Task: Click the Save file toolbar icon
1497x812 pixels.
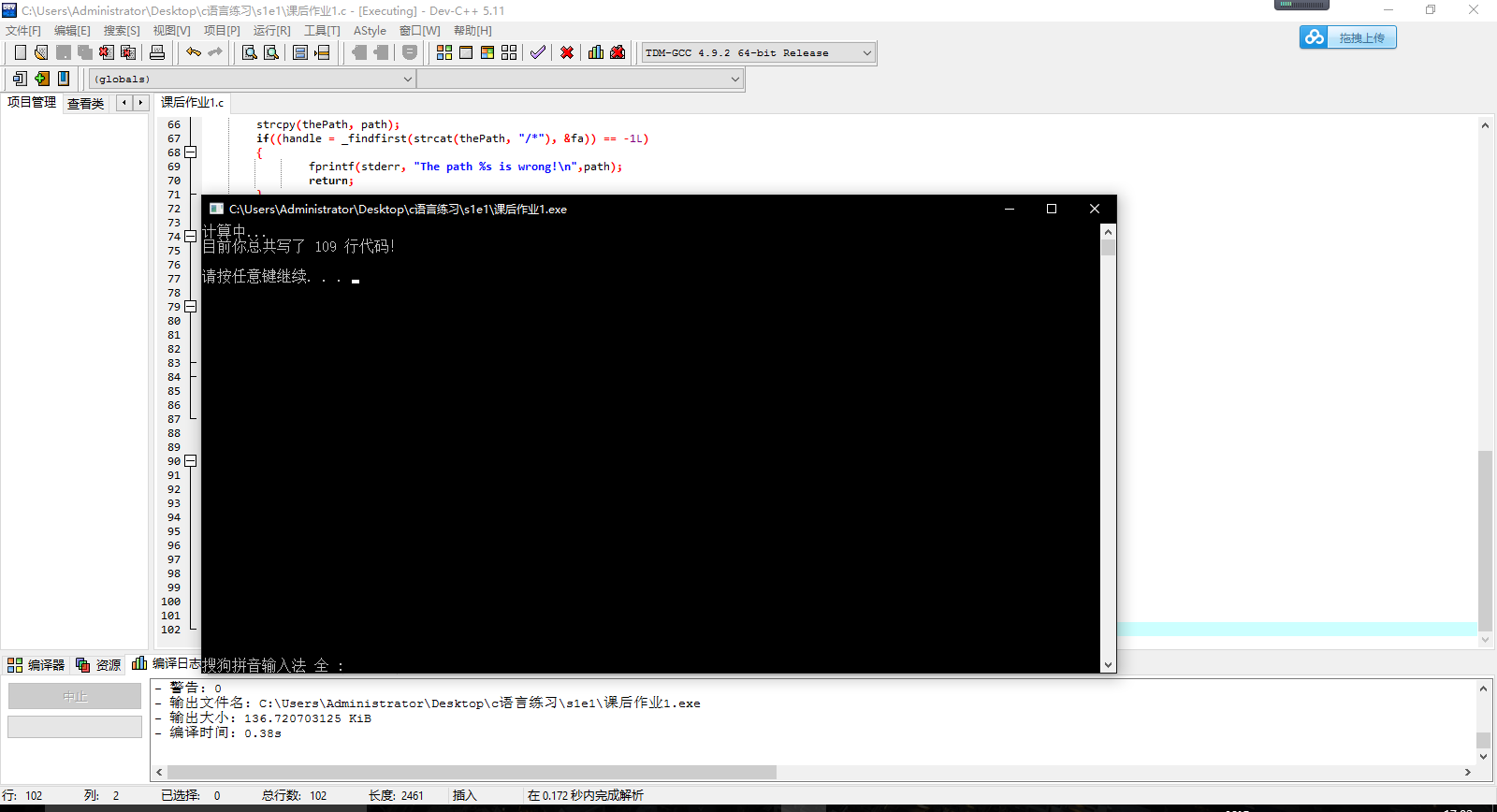Action: click(x=64, y=52)
